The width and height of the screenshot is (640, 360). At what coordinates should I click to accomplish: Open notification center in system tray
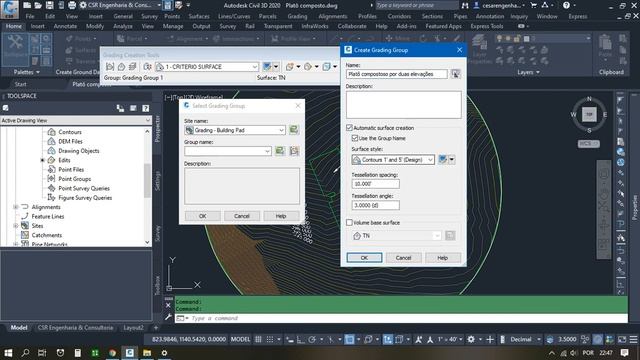click(x=624, y=353)
